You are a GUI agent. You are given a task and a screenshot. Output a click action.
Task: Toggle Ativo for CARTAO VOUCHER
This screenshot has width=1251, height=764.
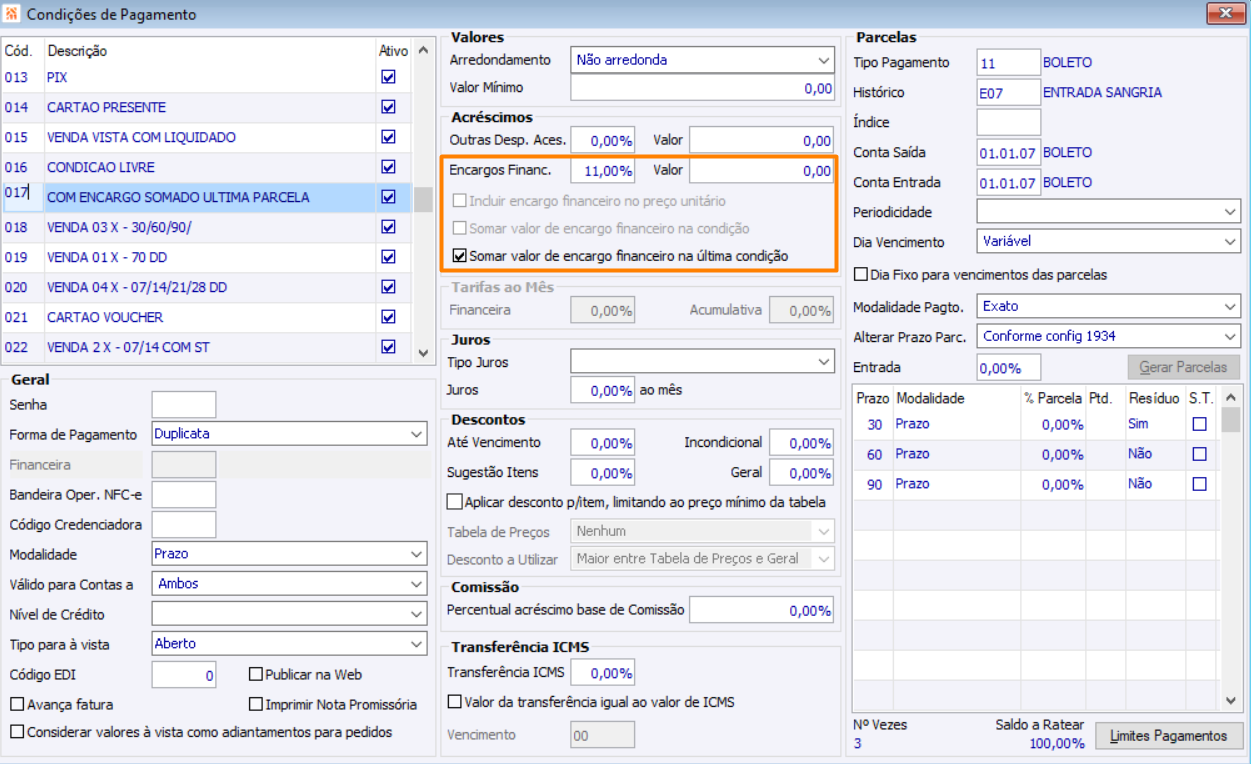coord(388,317)
